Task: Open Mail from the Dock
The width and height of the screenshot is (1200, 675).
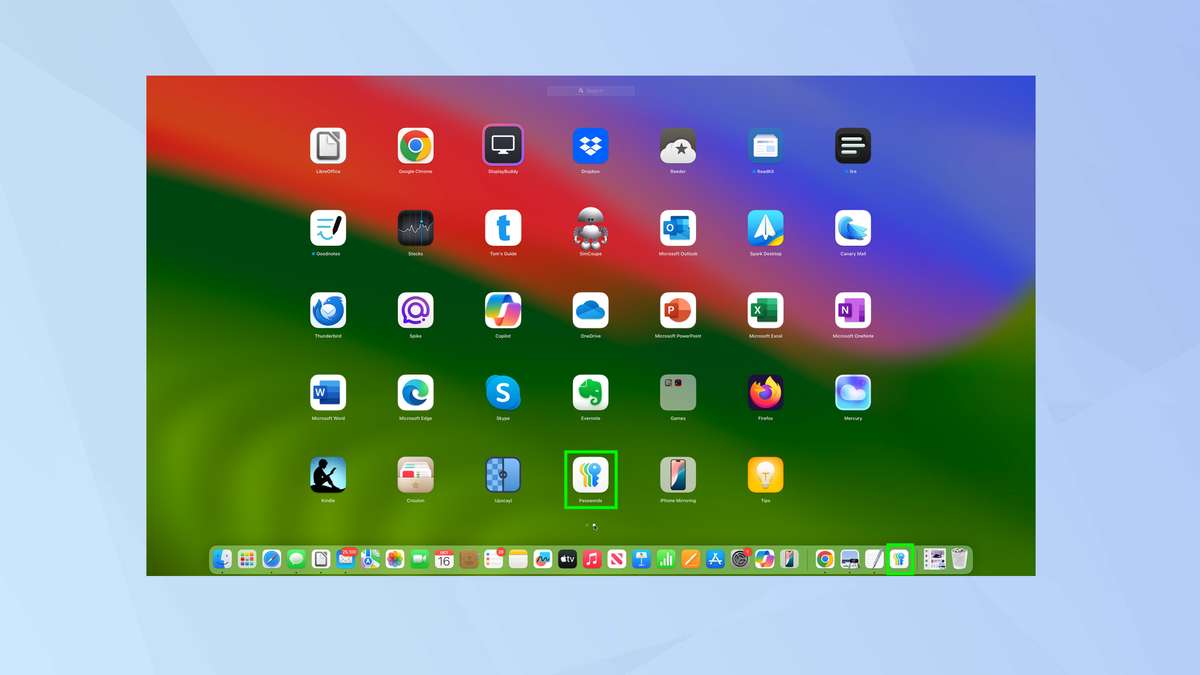Action: click(x=344, y=559)
